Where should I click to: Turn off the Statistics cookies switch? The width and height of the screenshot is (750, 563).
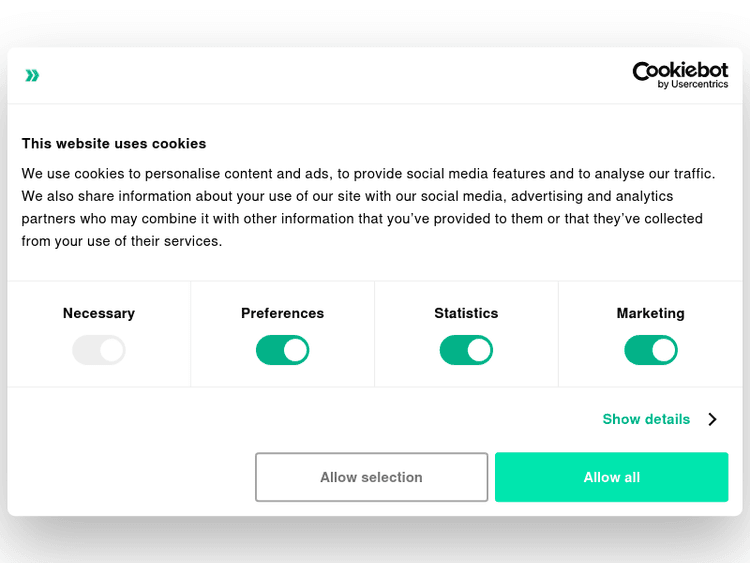point(466,350)
